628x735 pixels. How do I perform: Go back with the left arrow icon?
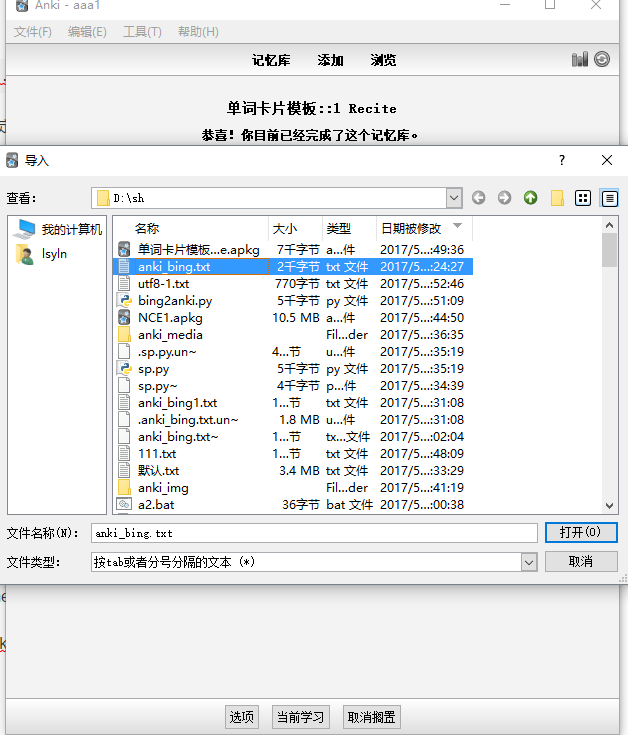click(x=478, y=198)
